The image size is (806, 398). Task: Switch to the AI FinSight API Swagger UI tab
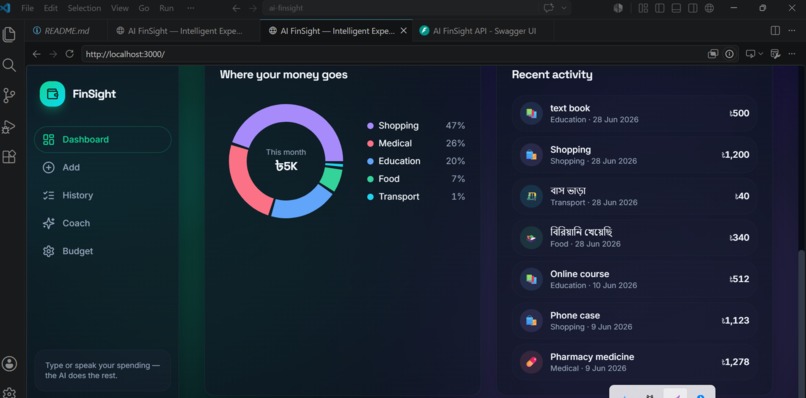point(484,31)
